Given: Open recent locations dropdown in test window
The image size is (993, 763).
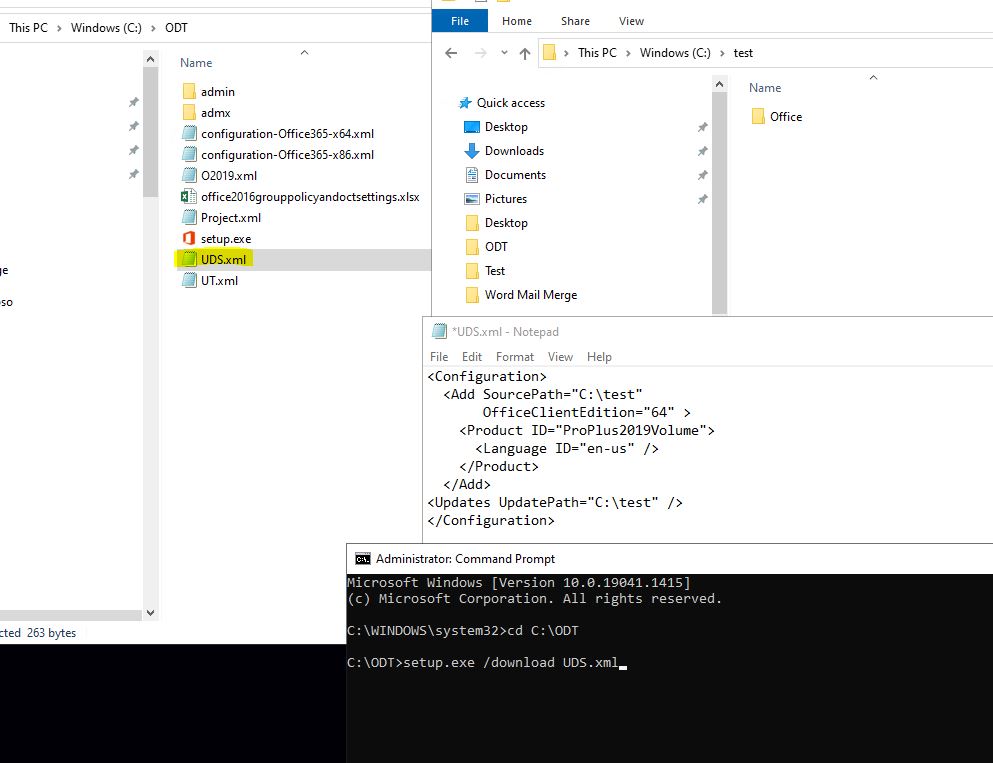Looking at the screenshot, I should coord(504,53).
